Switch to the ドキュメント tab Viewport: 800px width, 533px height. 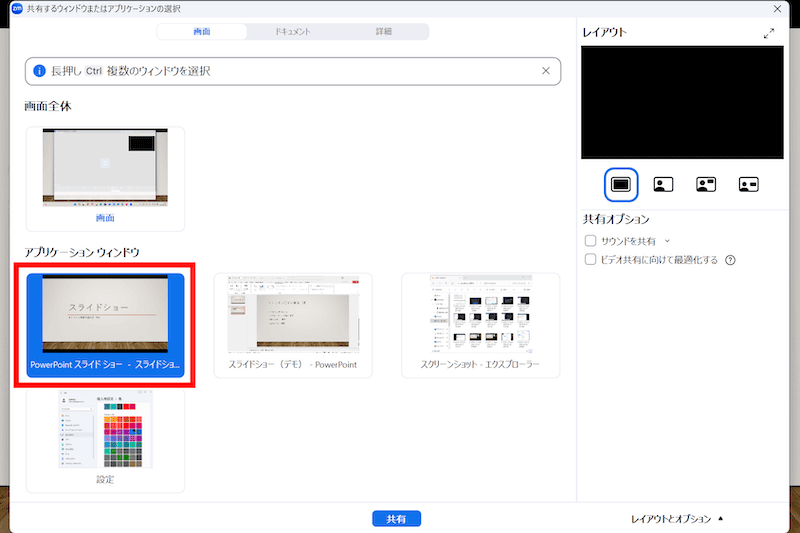[x=293, y=31]
